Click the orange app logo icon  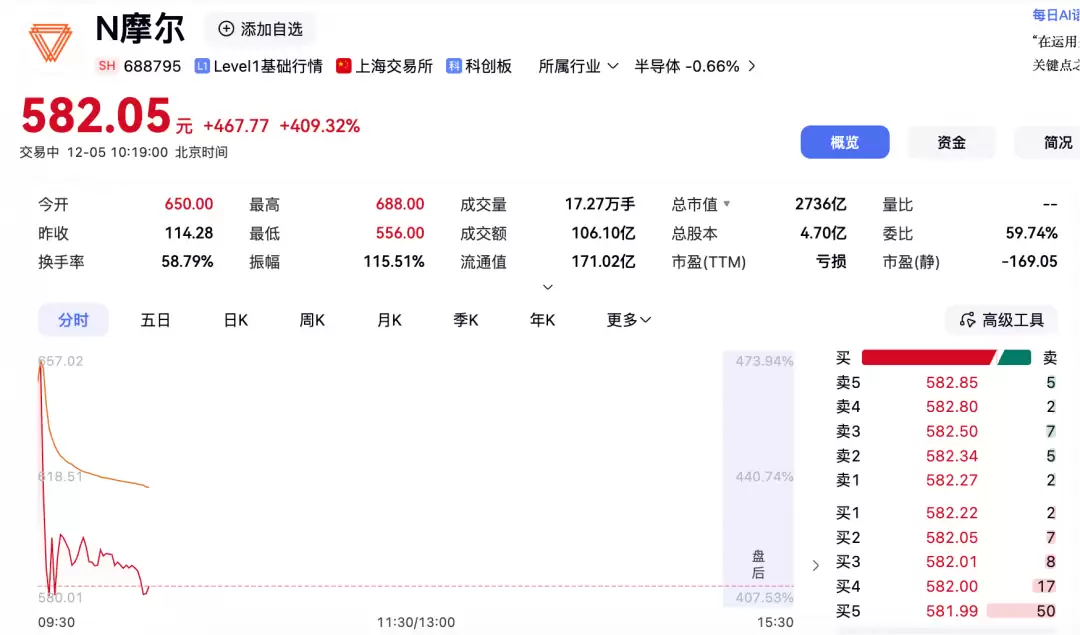tap(52, 43)
